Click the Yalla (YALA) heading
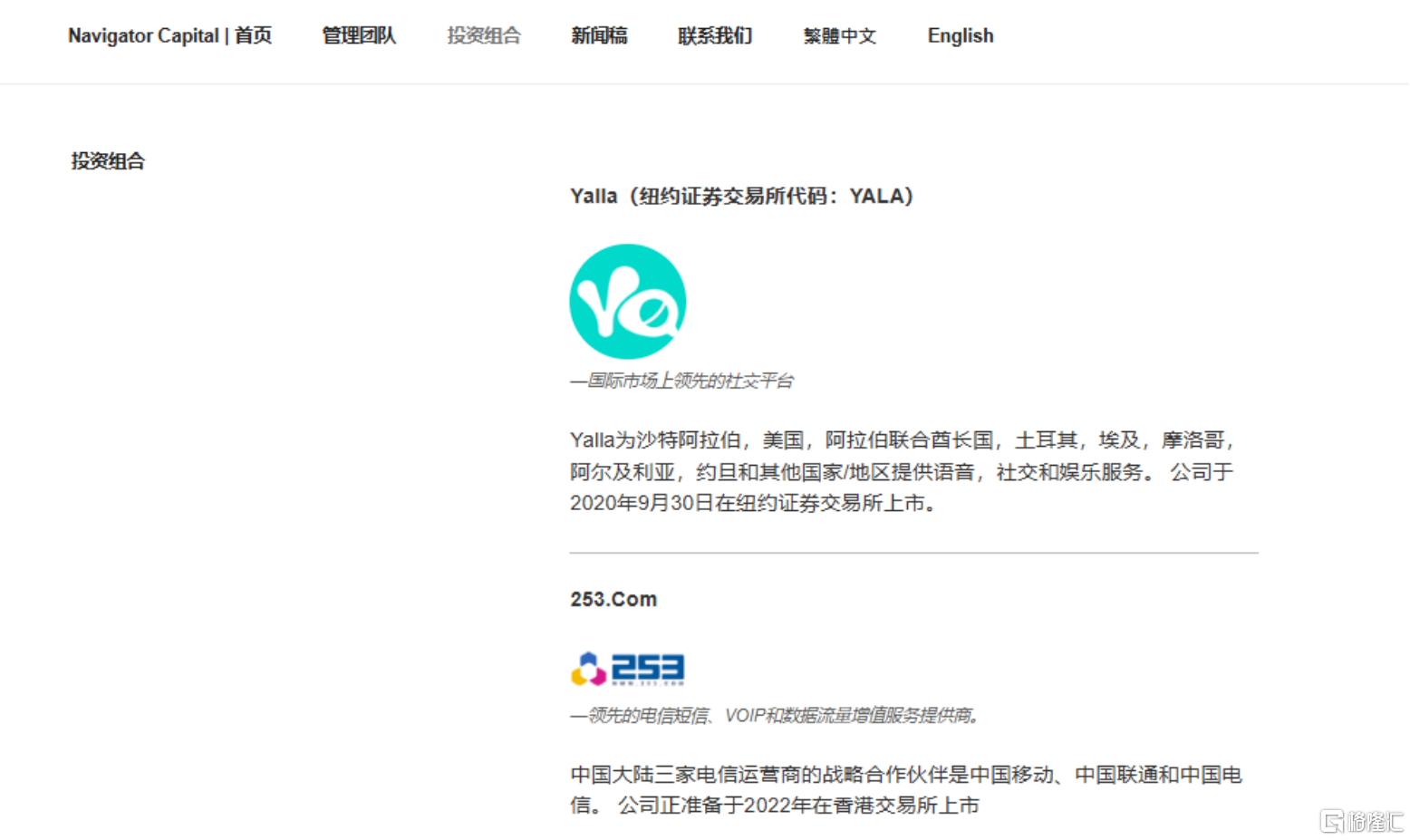This screenshot has width=1410, height=840. (740, 196)
